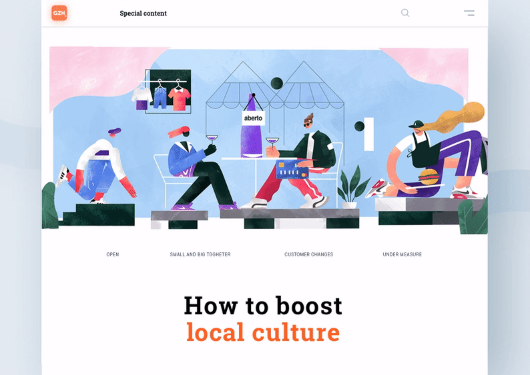The width and height of the screenshot is (530, 375).
Task: Select the Special content header link
Action: click(143, 14)
